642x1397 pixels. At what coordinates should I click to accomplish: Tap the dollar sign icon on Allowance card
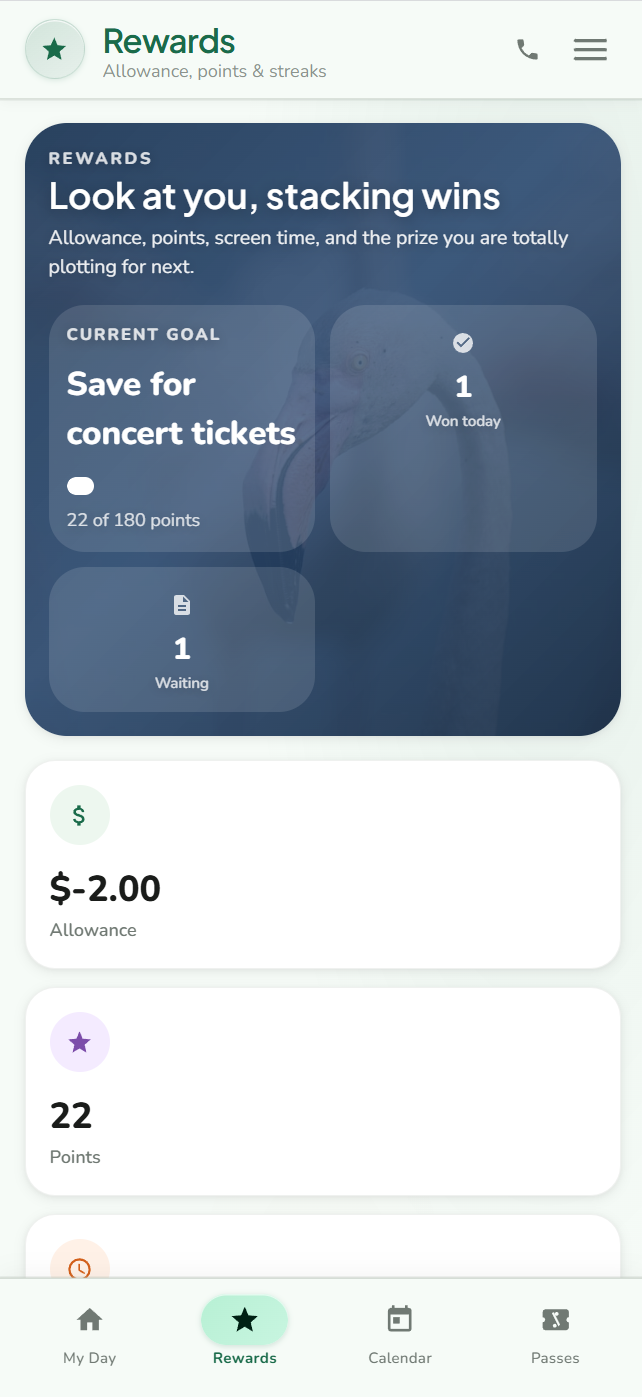tap(79, 815)
